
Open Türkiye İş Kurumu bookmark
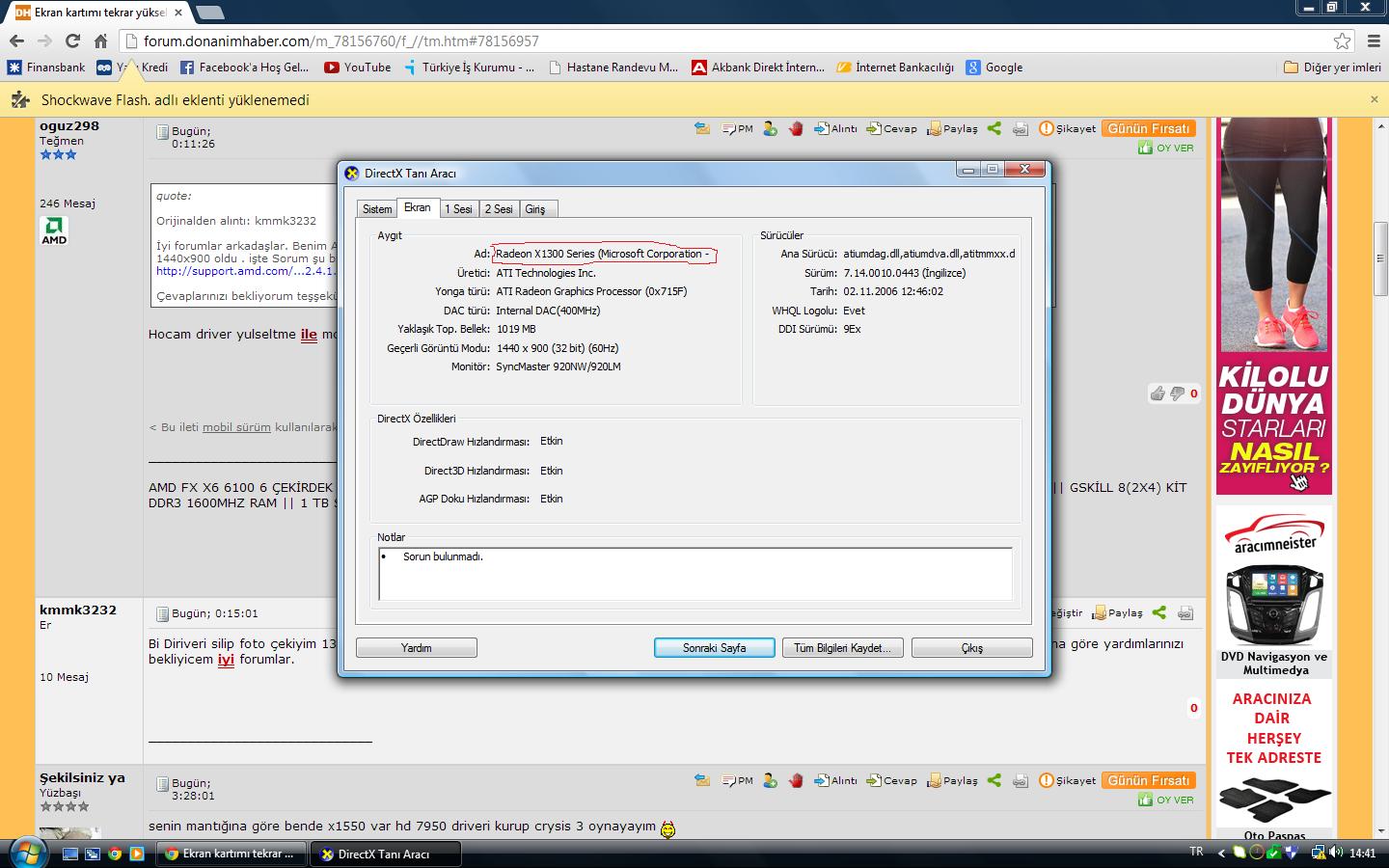click(x=469, y=68)
